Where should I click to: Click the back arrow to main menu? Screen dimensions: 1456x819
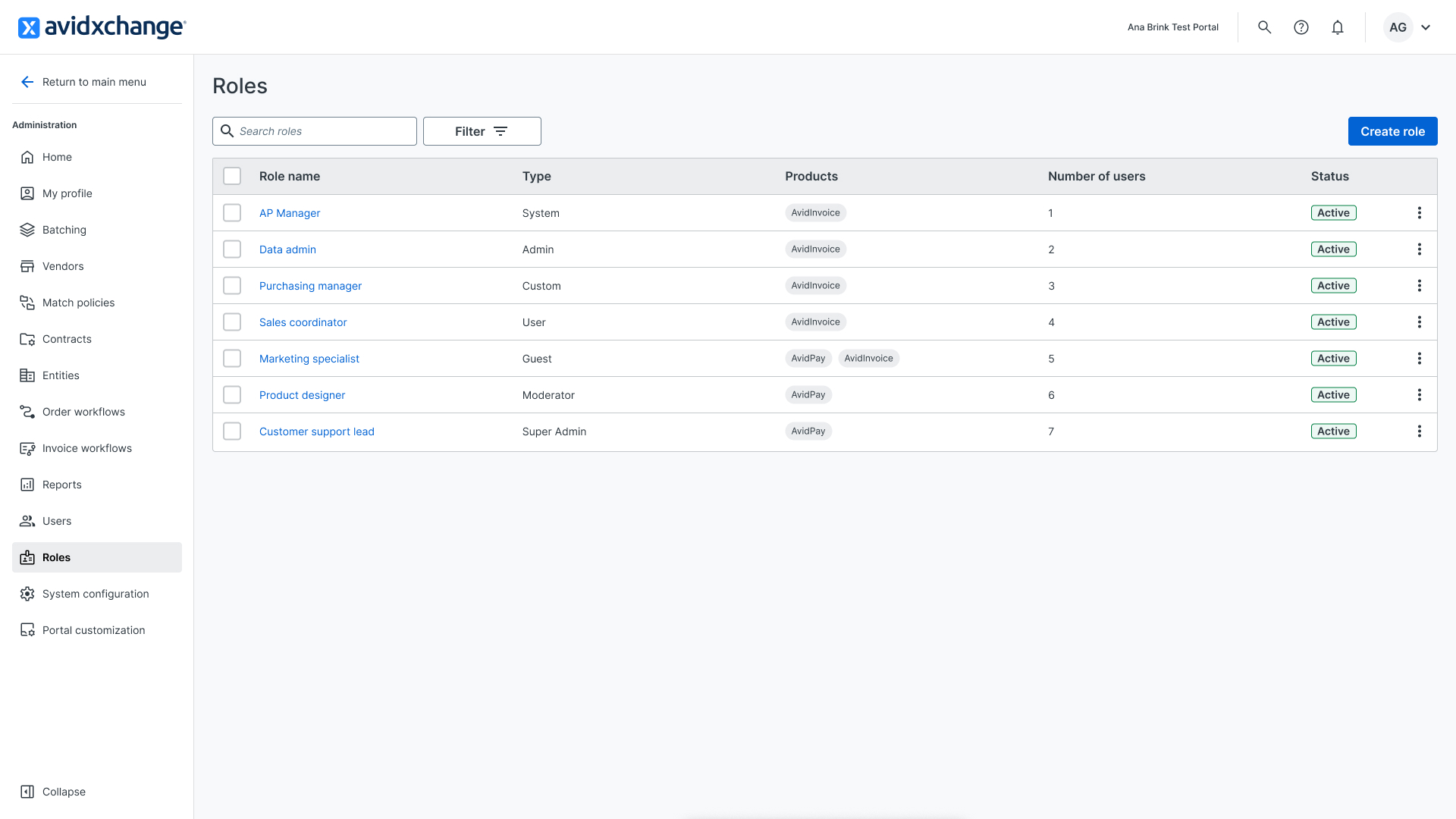click(x=27, y=82)
